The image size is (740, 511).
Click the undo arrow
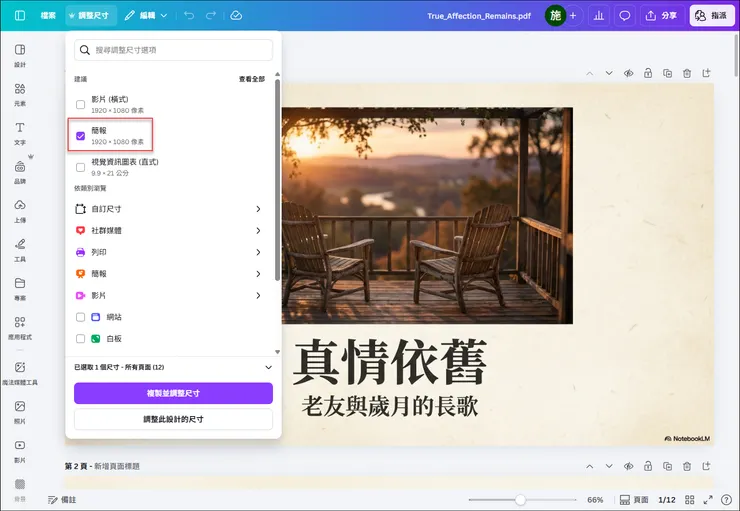coord(189,16)
